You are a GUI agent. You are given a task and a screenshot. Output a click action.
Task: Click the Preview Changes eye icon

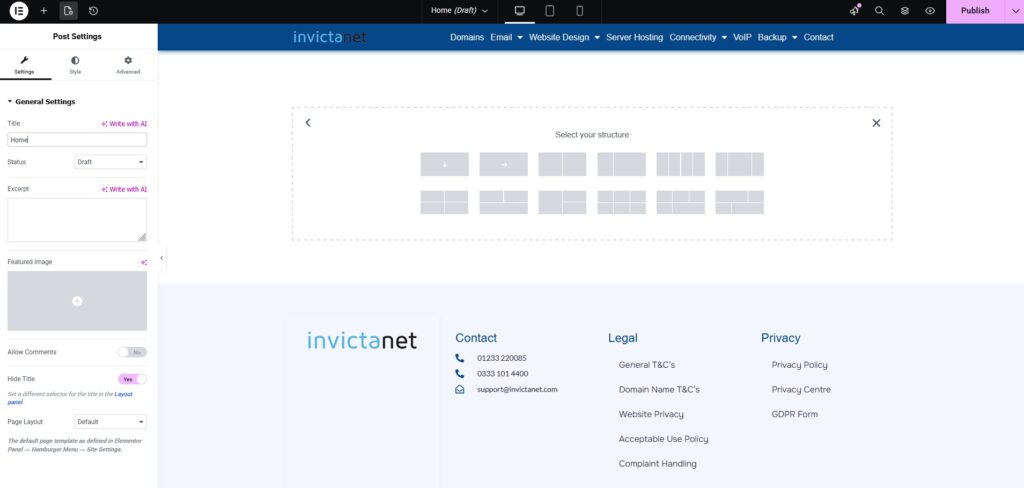(x=930, y=11)
